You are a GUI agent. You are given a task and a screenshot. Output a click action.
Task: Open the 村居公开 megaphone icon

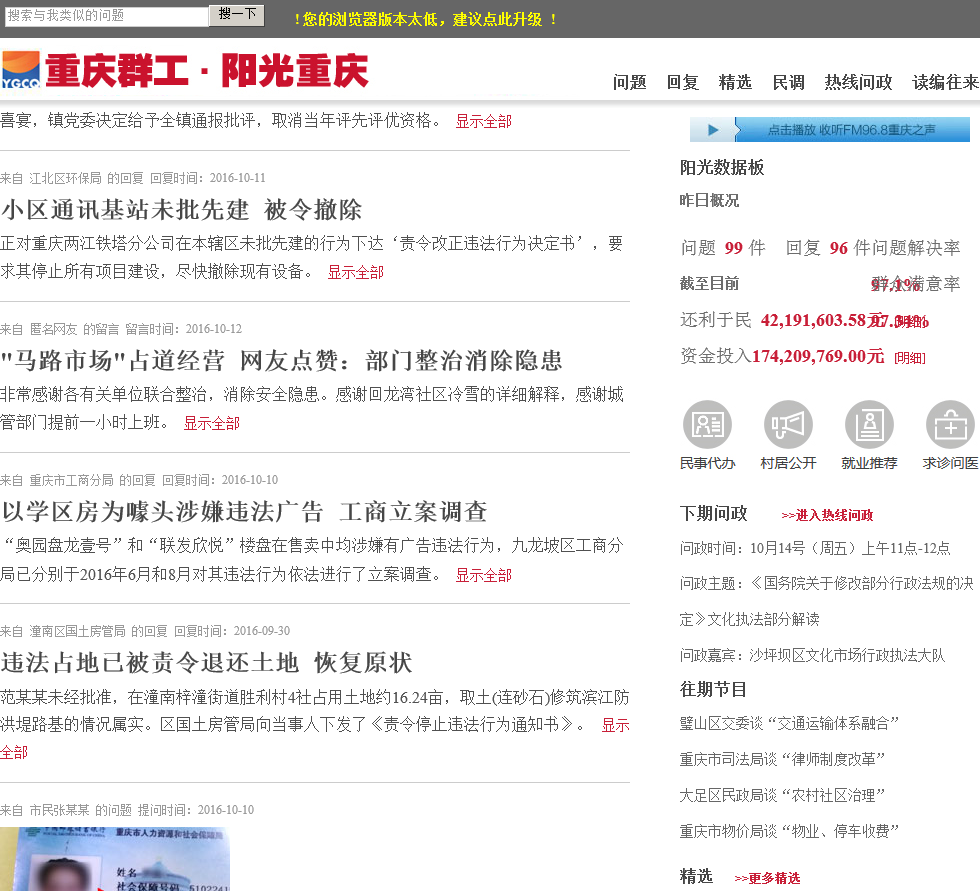788,424
